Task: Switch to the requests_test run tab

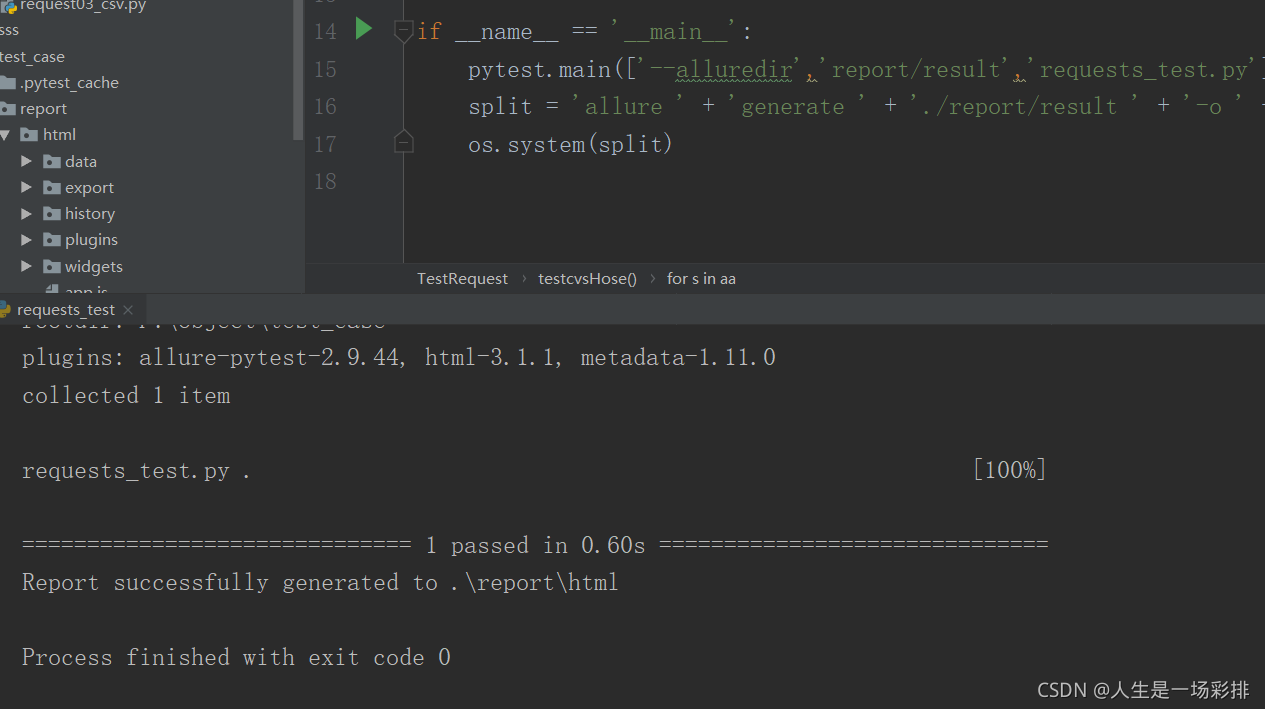Action: click(x=65, y=310)
